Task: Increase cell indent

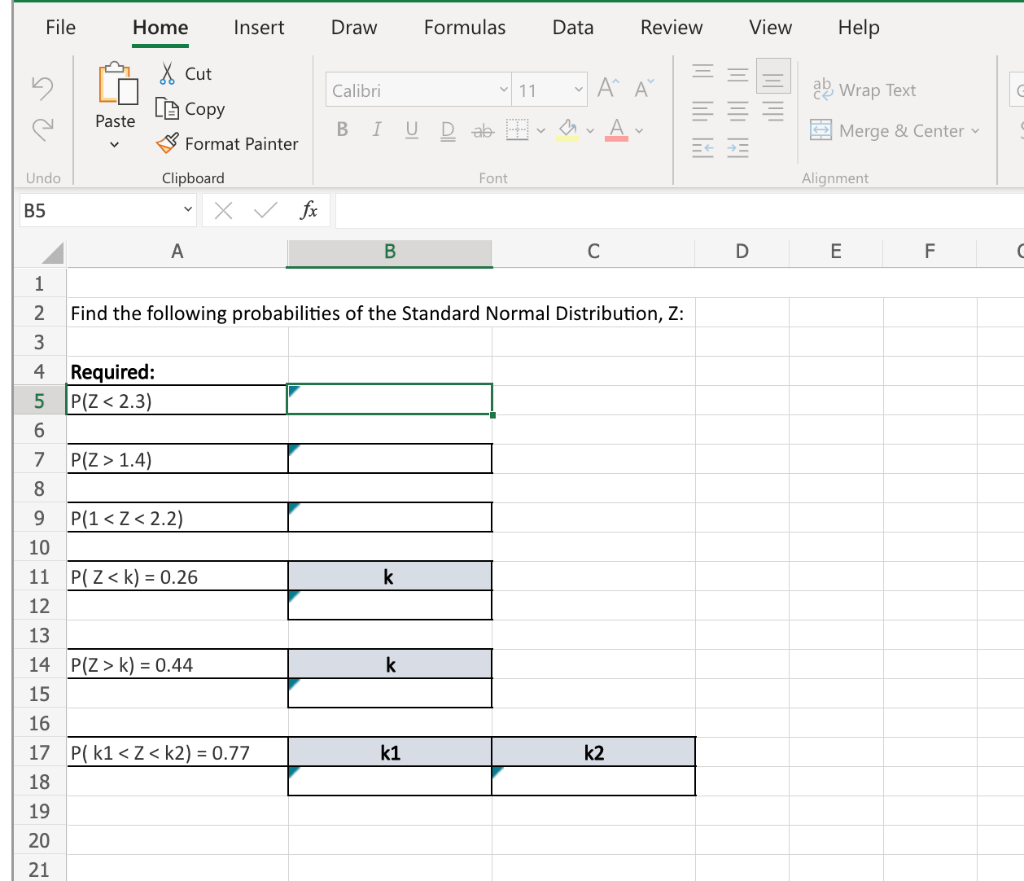Action: (738, 148)
